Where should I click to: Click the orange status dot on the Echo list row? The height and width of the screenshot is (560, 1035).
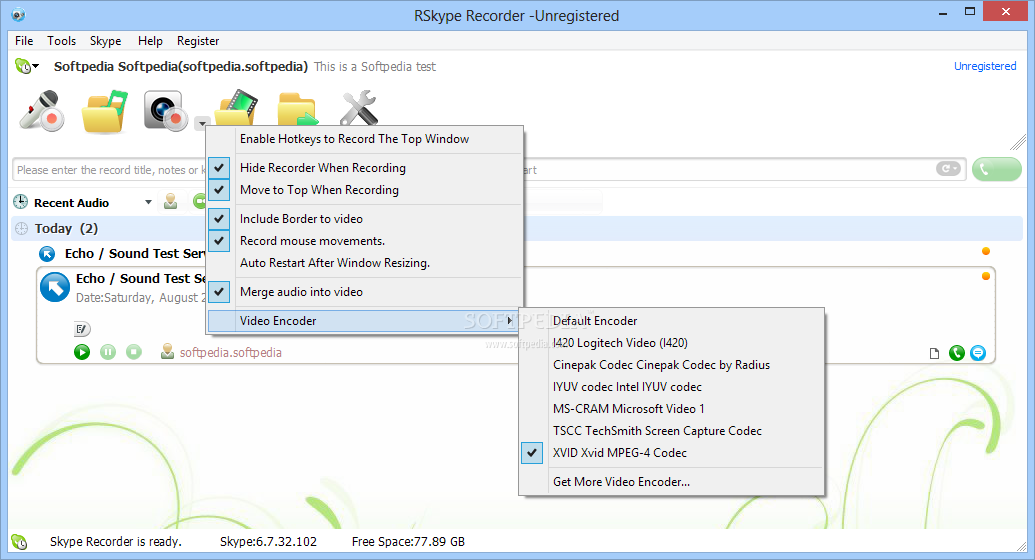click(x=985, y=251)
